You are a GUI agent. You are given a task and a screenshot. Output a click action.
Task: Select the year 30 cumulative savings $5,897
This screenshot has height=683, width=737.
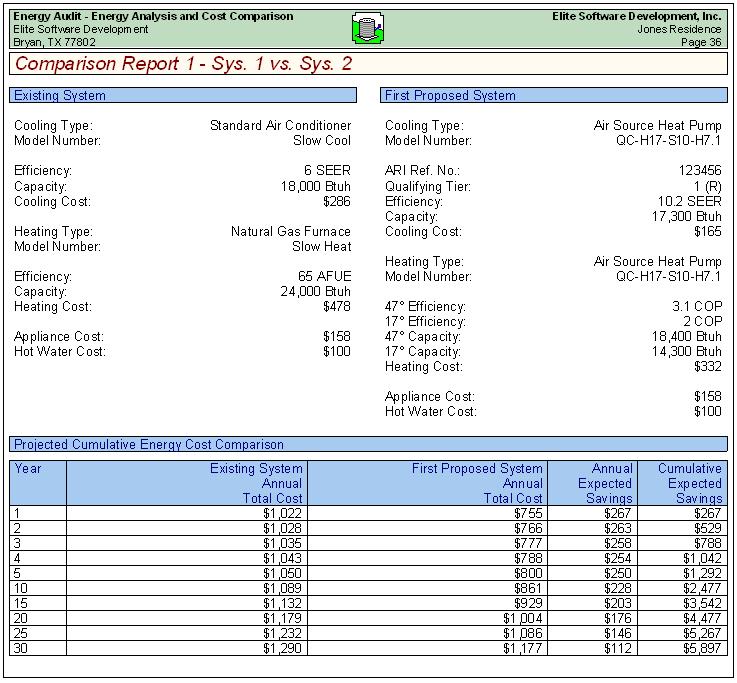click(699, 648)
